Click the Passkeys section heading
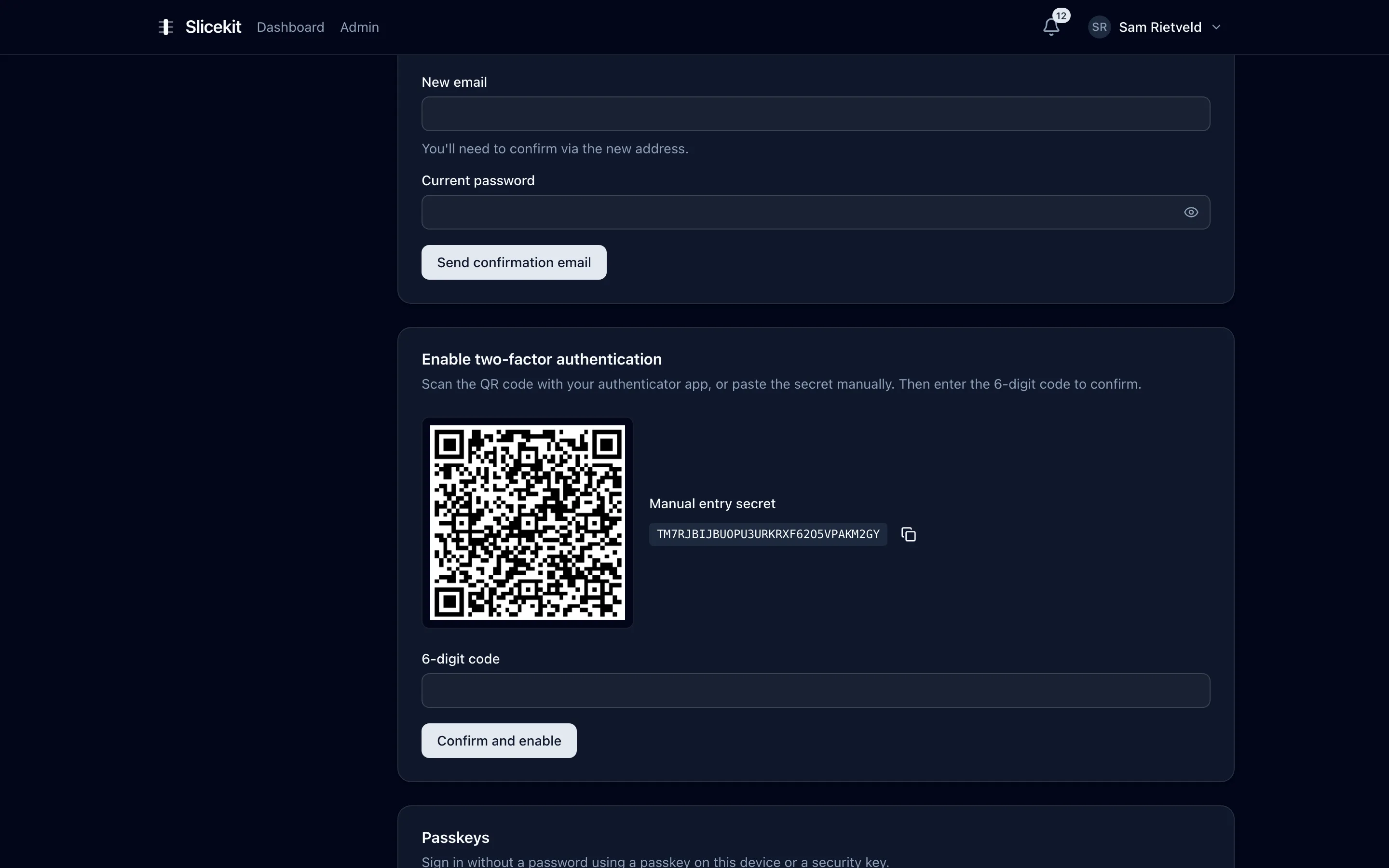Screen dimensions: 1389x868 pyautogui.click(x=456, y=838)
